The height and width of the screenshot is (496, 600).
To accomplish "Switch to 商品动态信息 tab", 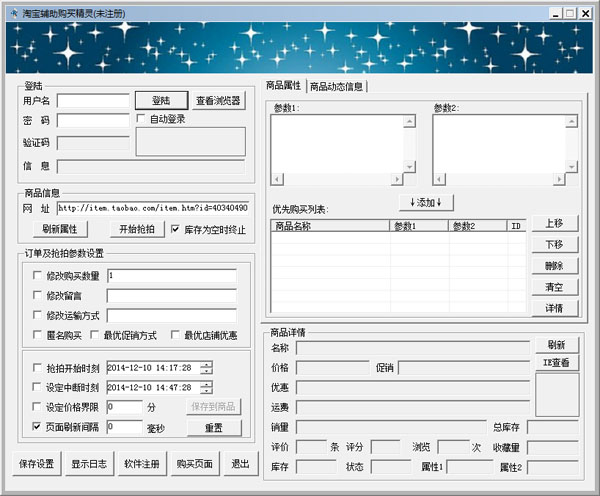I will click(x=336, y=87).
